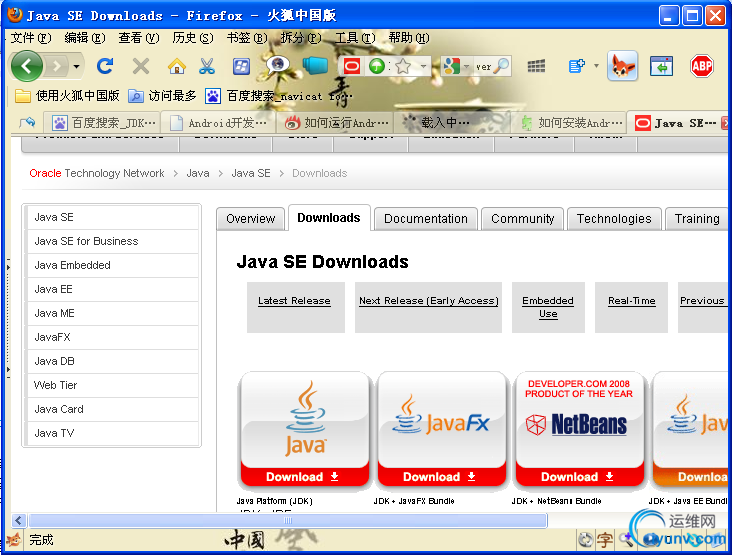Click the forward navigation arrow

point(57,66)
